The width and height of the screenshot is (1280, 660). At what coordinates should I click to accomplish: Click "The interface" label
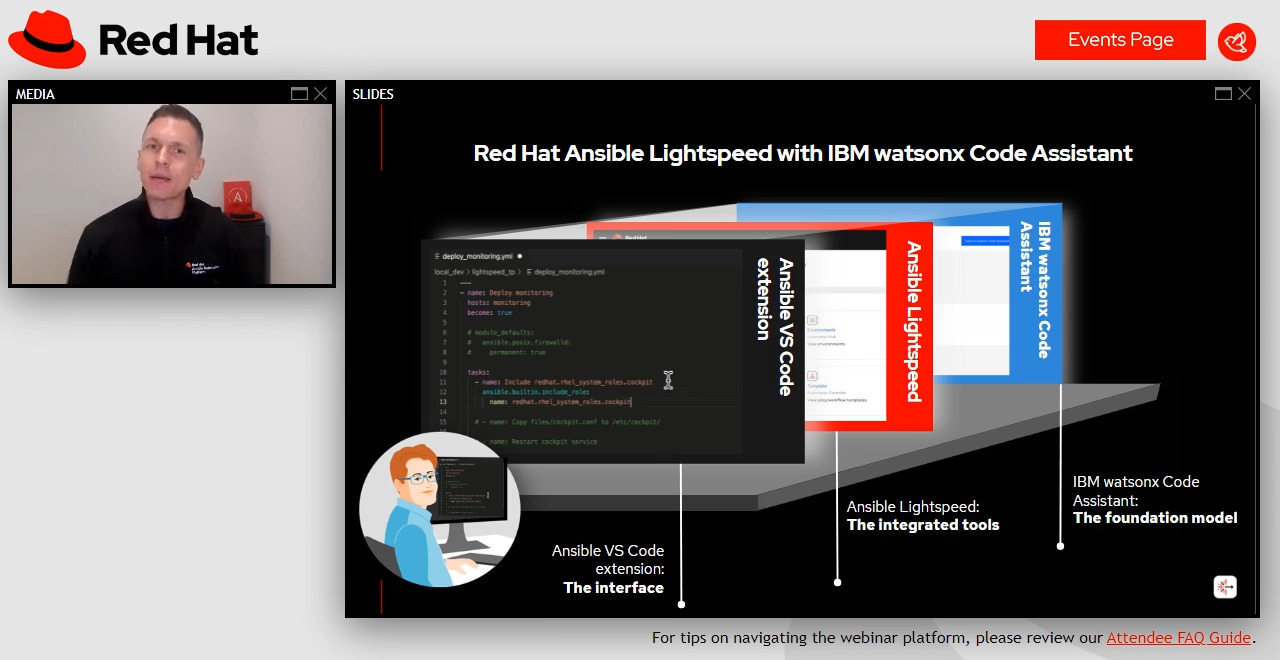point(613,588)
